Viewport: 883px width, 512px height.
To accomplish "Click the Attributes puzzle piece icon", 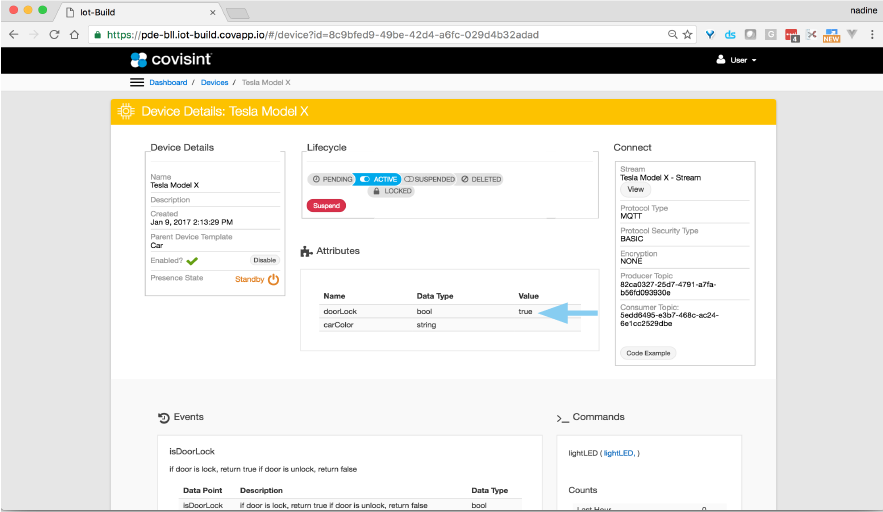I will (306, 251).
